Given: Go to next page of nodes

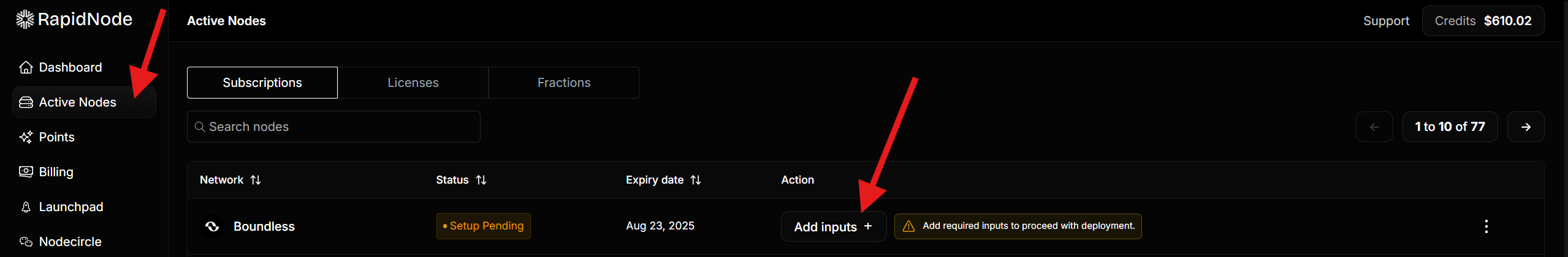Looking at the screenshot, I should (1526, 127).
